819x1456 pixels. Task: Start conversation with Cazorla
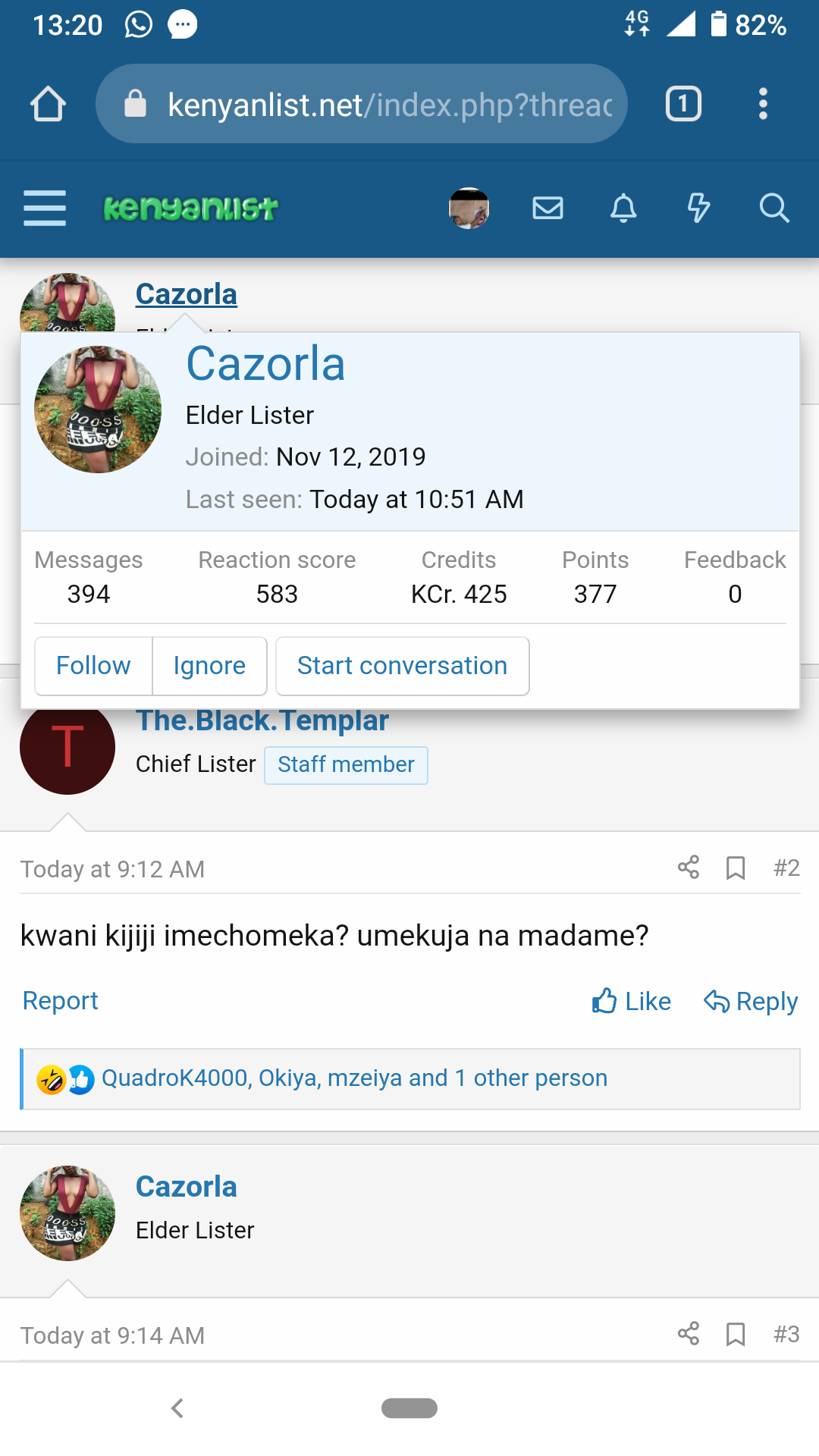coord(402,666)
